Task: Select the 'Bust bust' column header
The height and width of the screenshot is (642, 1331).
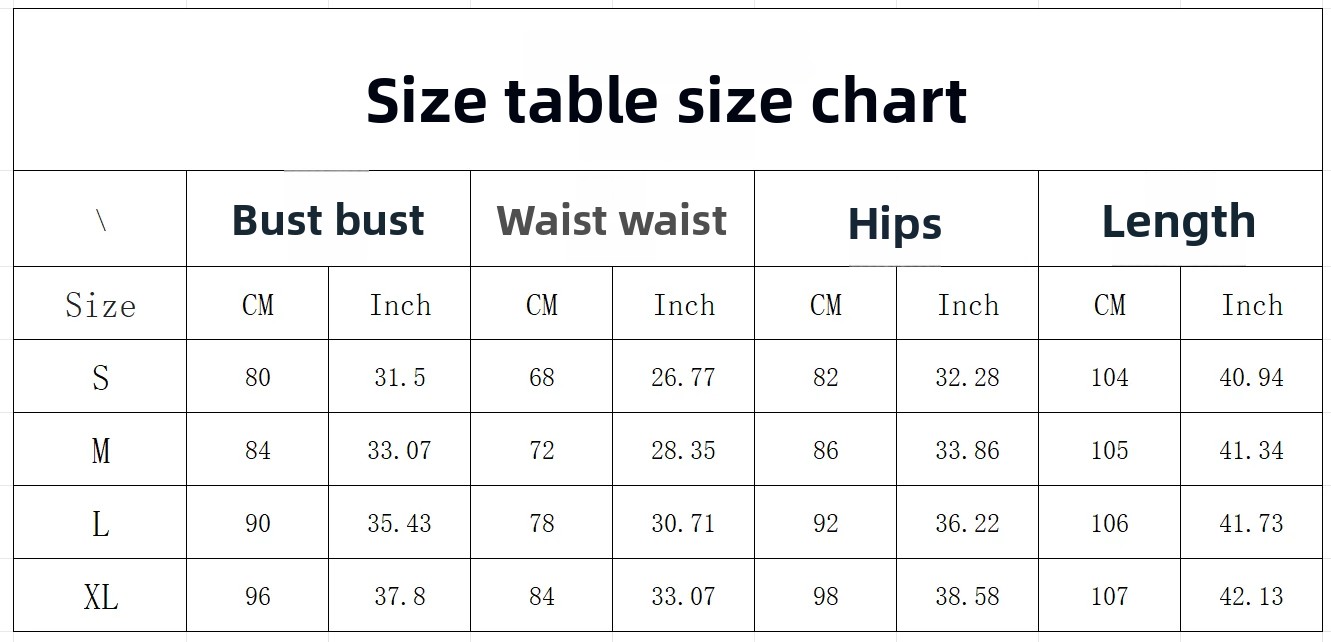Action: (328, 220)
